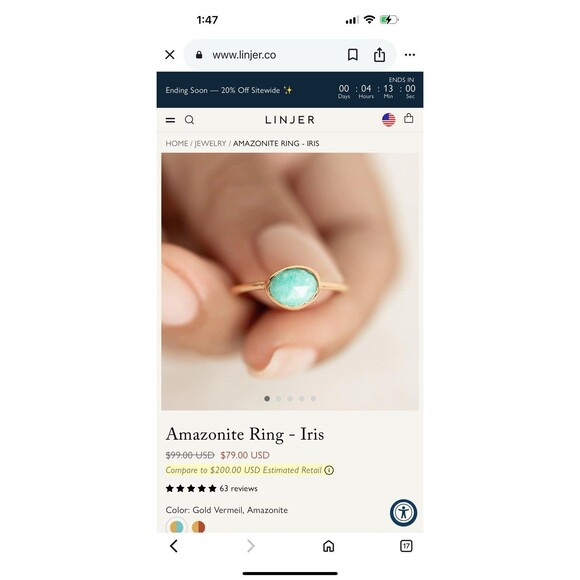Tap the bookmark icon in address bar
This screenshot has width=580, height=580.
[353, 55]
